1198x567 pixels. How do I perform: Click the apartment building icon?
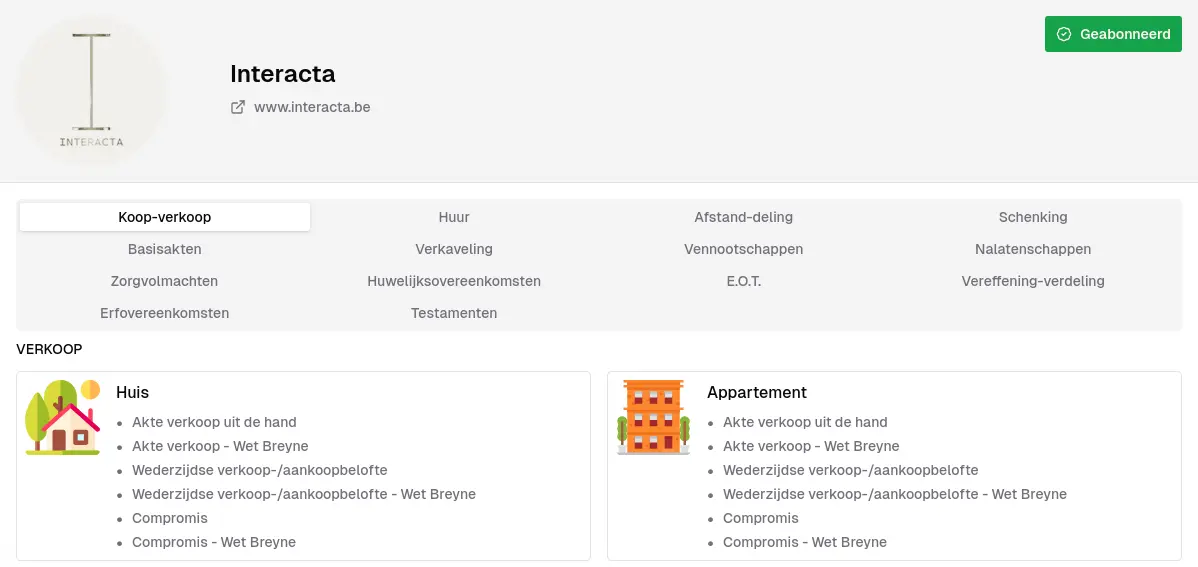tap(652, 417)
